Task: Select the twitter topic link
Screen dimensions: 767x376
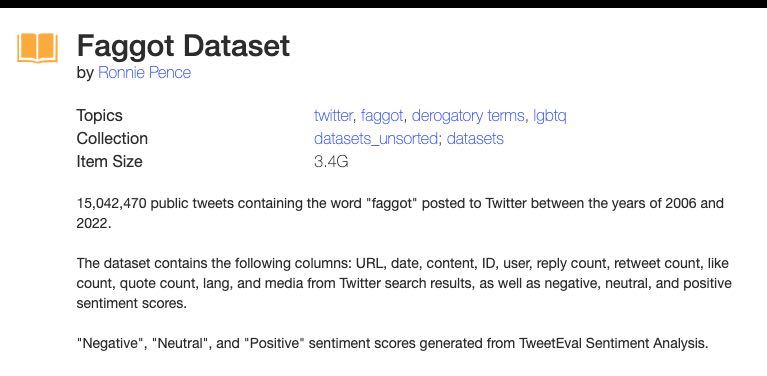Action: tap(333, 116)
